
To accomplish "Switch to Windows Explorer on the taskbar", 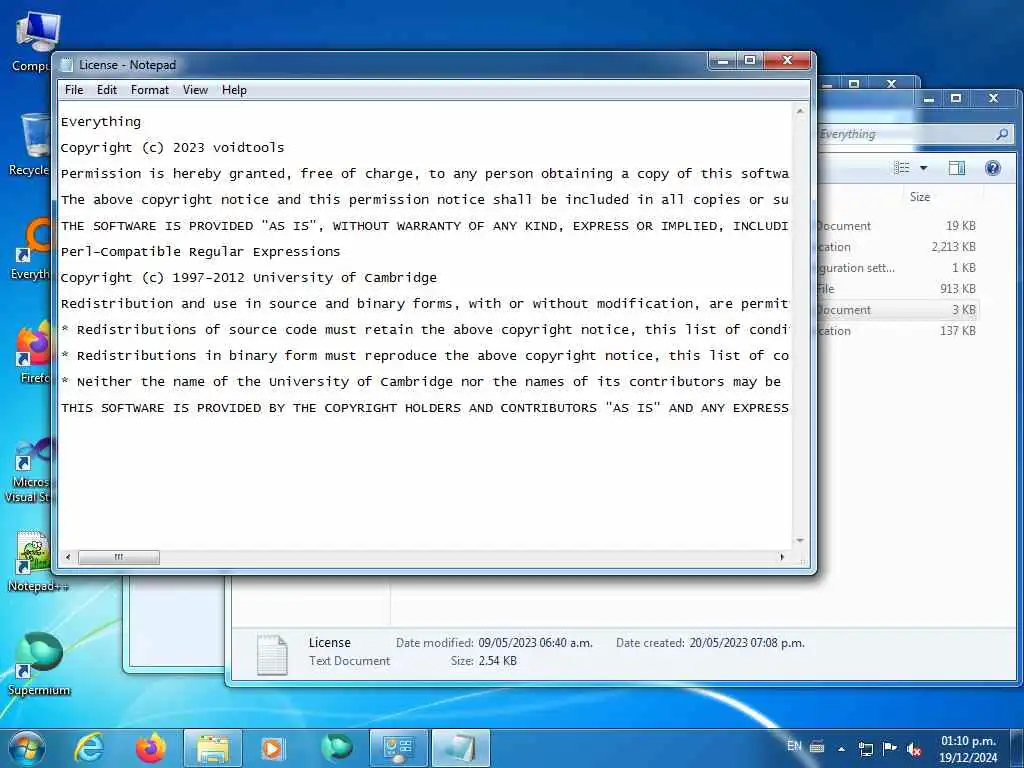I will [213, 748].
